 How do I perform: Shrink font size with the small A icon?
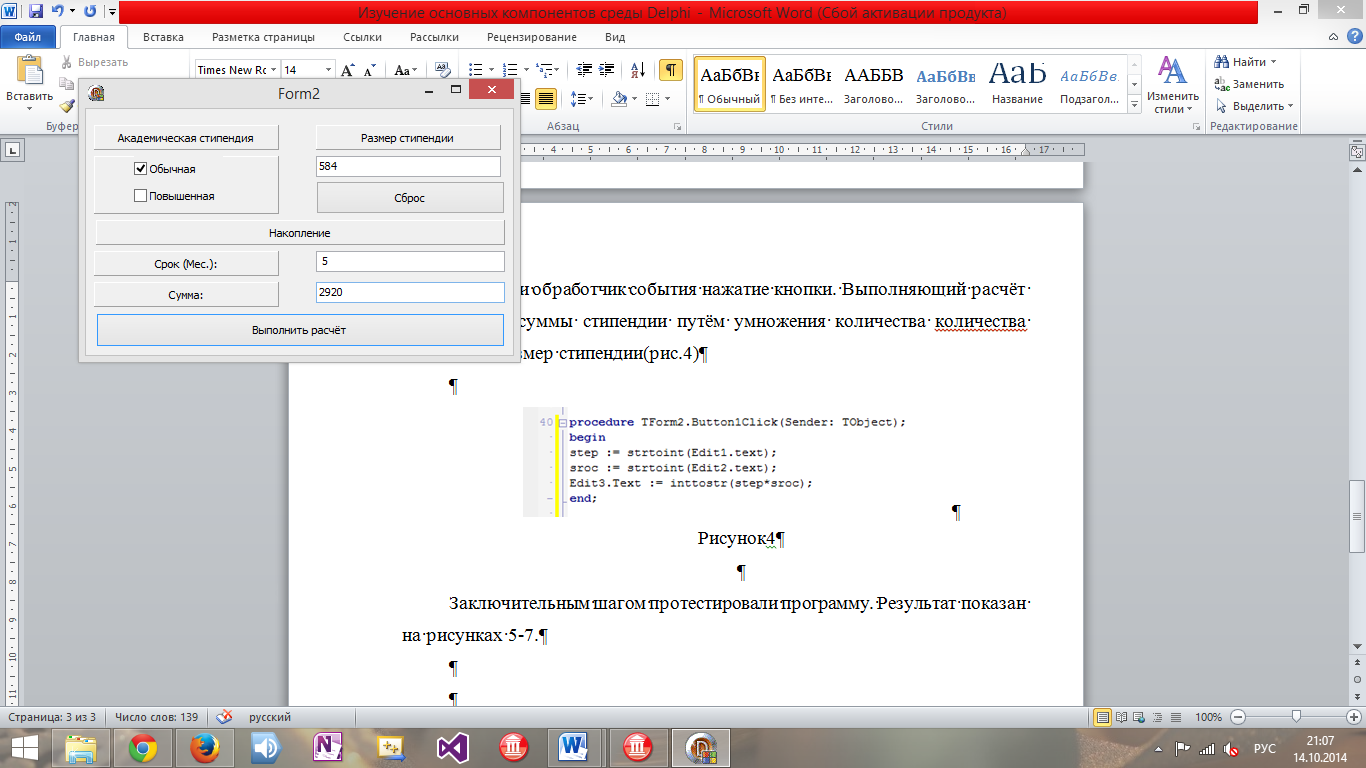pos(369,70)
